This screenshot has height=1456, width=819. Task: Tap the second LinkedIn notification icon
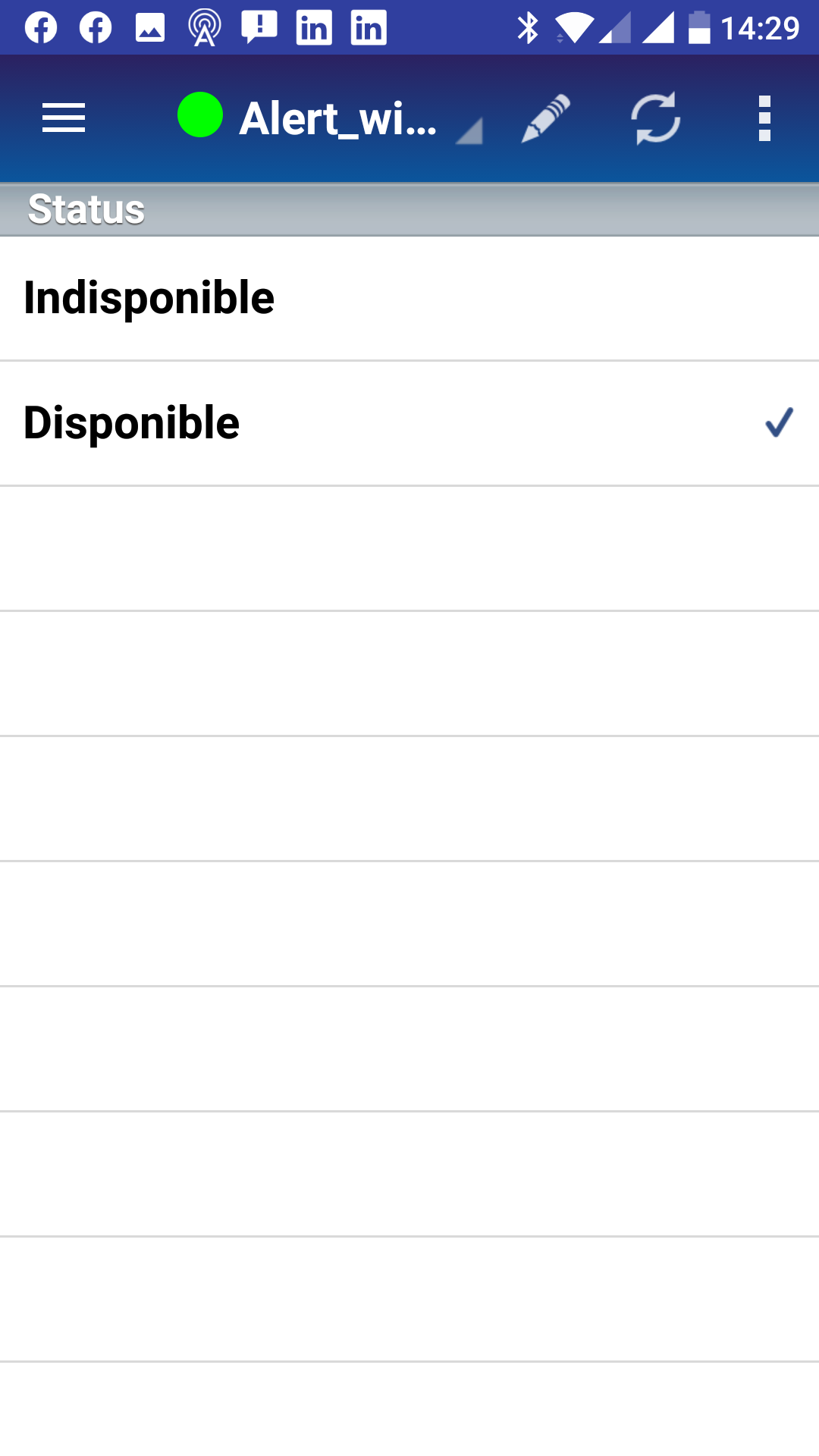[369, 29]
